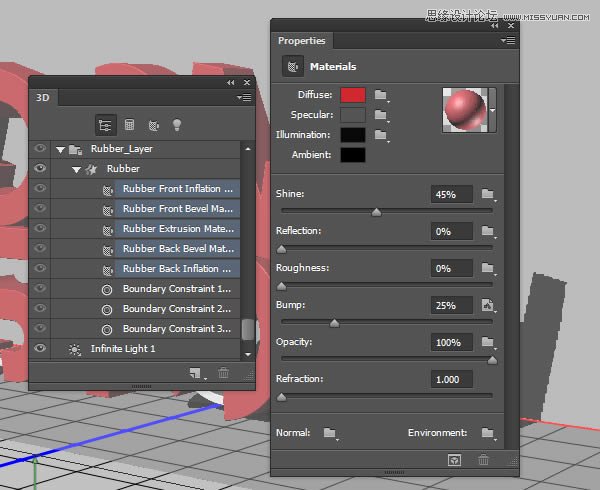600x490 pixels.
Task: Open Shine texture folder menu
Action: (488, 194)
